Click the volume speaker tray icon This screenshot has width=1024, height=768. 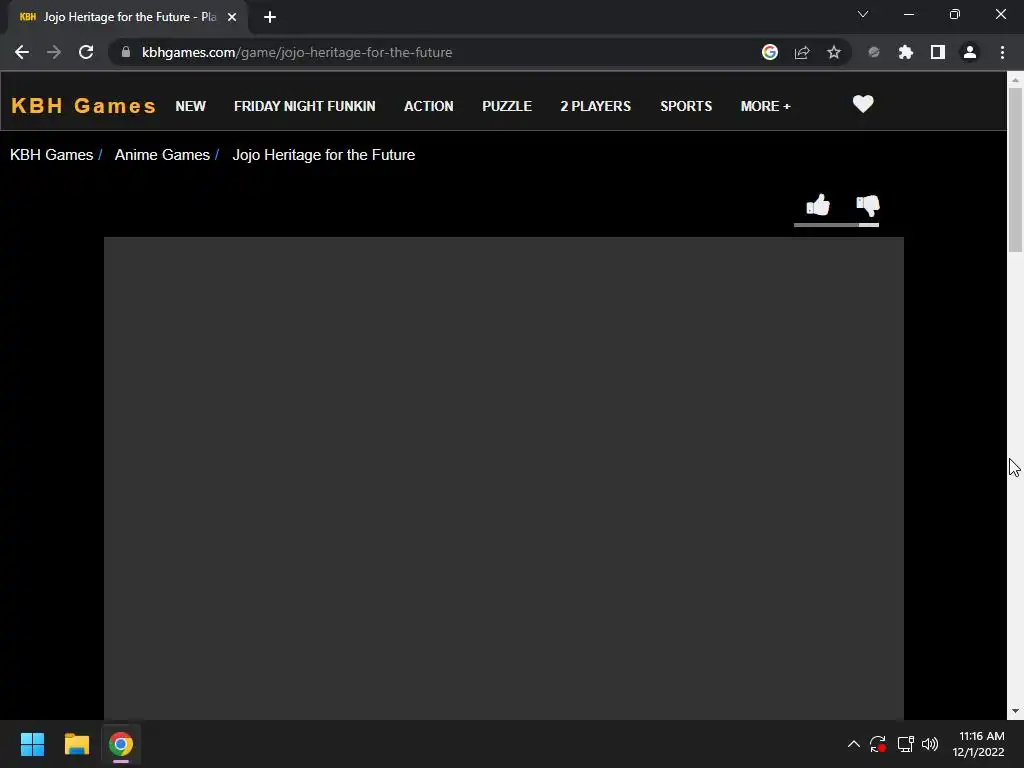tap(930, 744)
